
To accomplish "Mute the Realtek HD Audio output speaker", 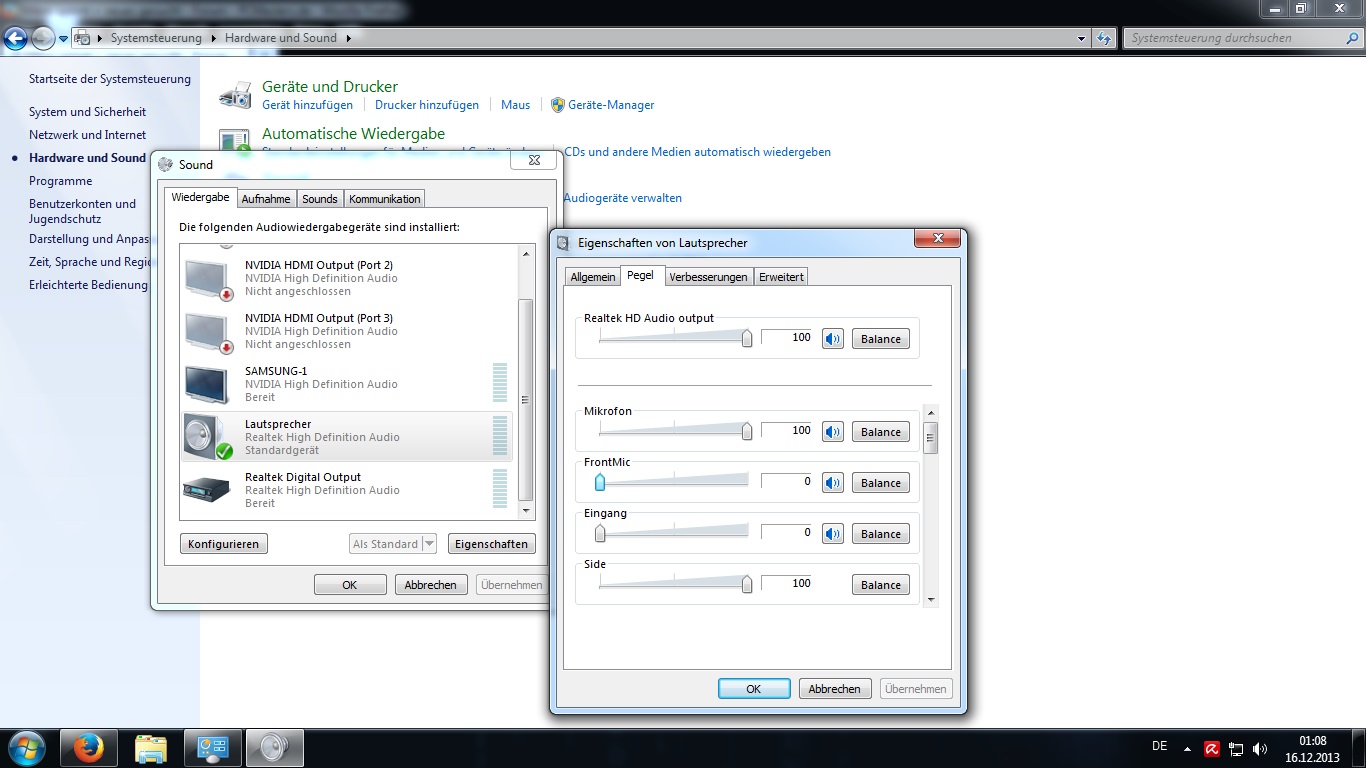I will pyautogui.click(x=833, y=339).
